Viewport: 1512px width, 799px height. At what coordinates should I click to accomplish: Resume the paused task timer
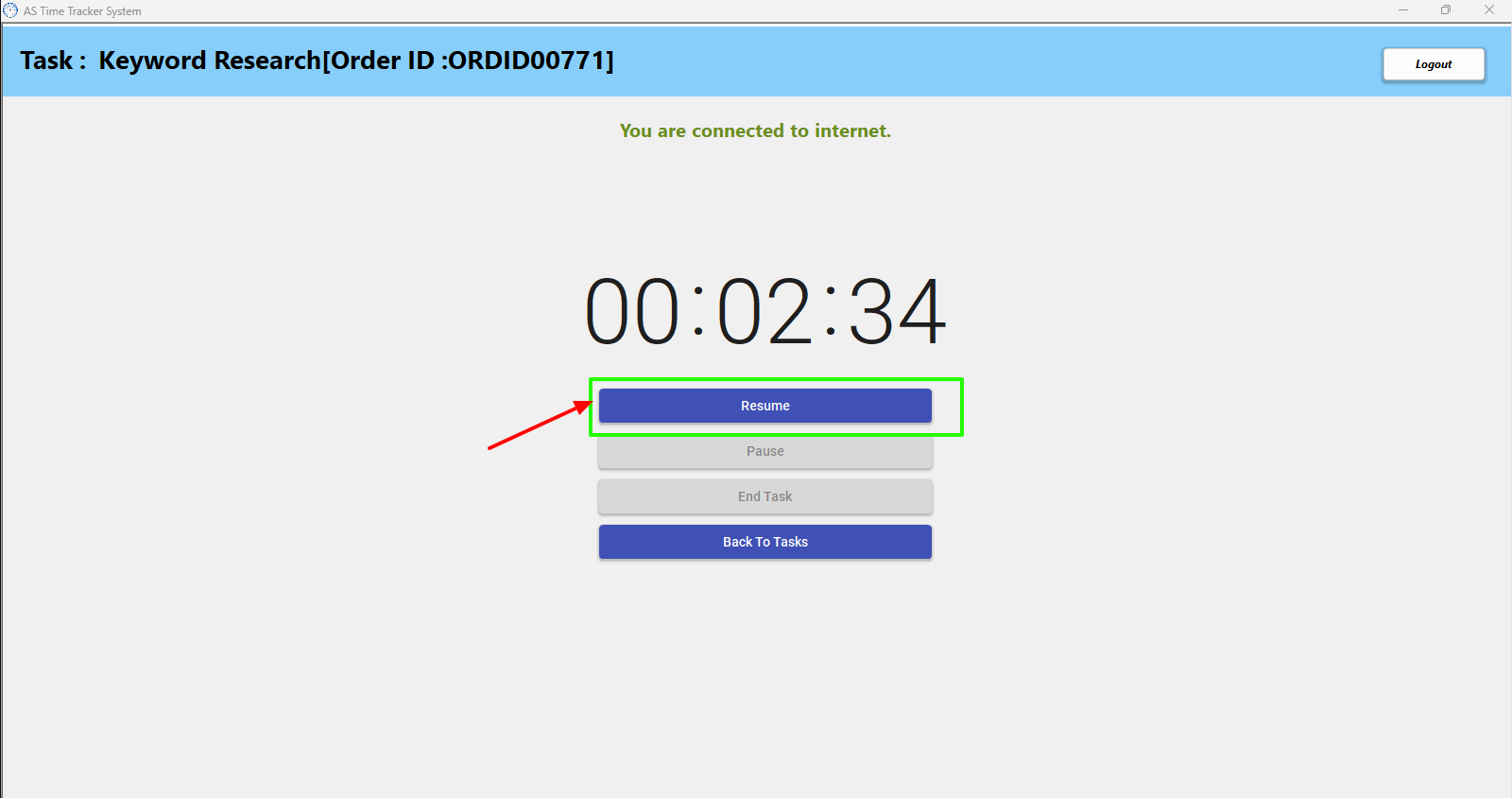(x=765, y=406)
